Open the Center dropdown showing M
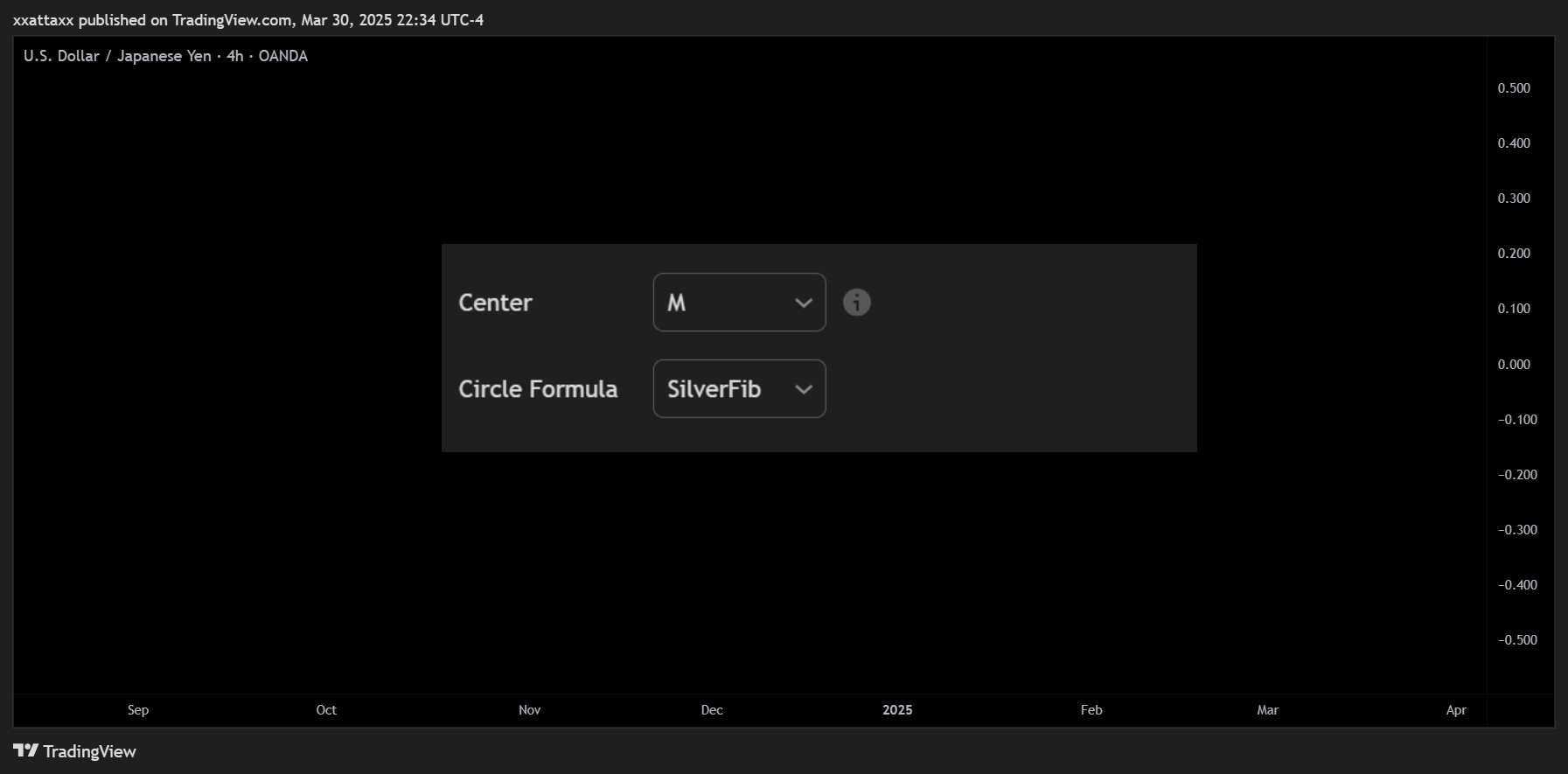Screen dimensions: 1568x774 [739, 303]
